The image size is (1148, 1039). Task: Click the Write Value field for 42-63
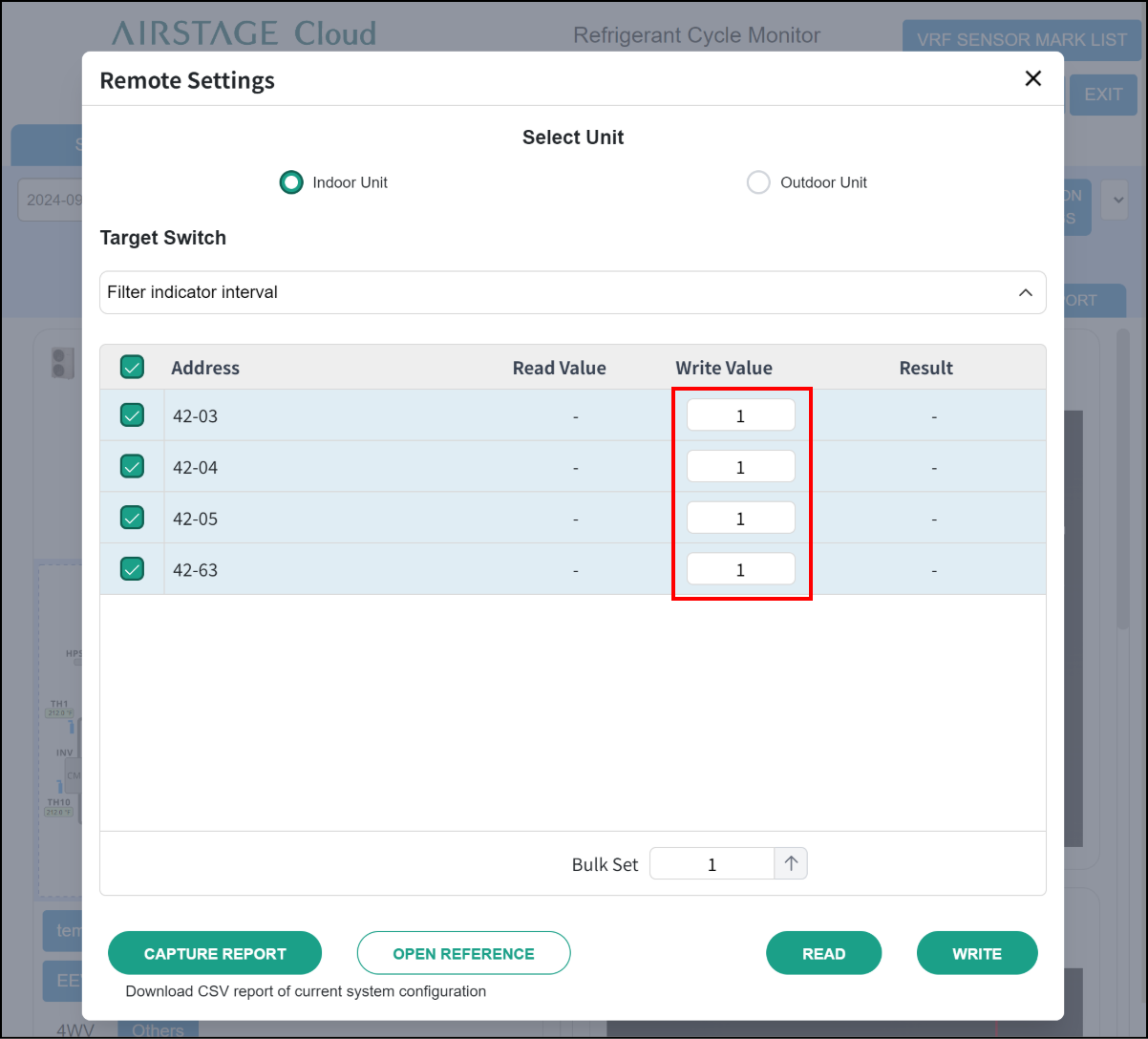coord(740,570)
